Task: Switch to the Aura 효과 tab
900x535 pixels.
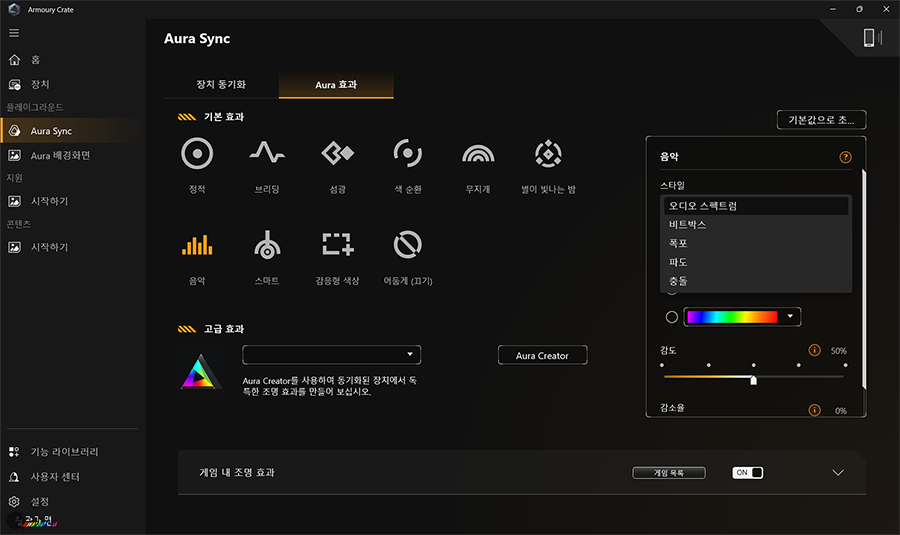Action: click(336, 85)
